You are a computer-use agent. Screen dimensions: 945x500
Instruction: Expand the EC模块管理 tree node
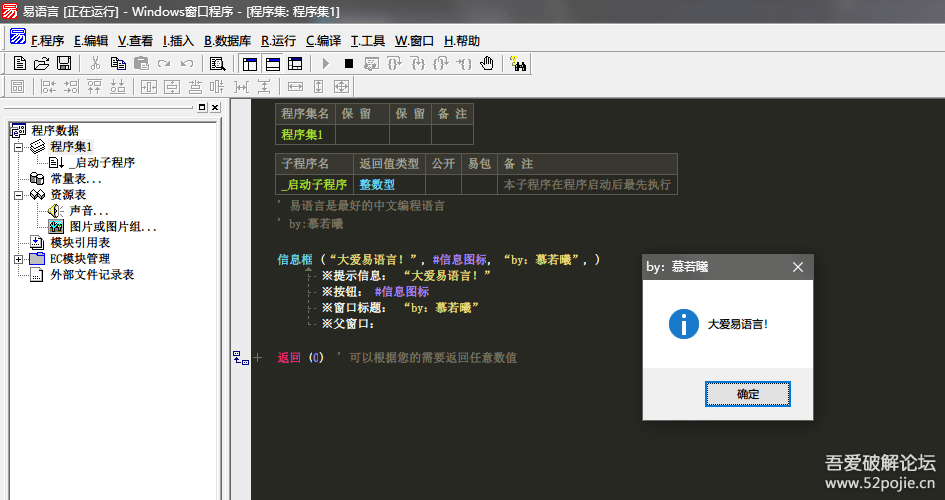click(18, 259)
